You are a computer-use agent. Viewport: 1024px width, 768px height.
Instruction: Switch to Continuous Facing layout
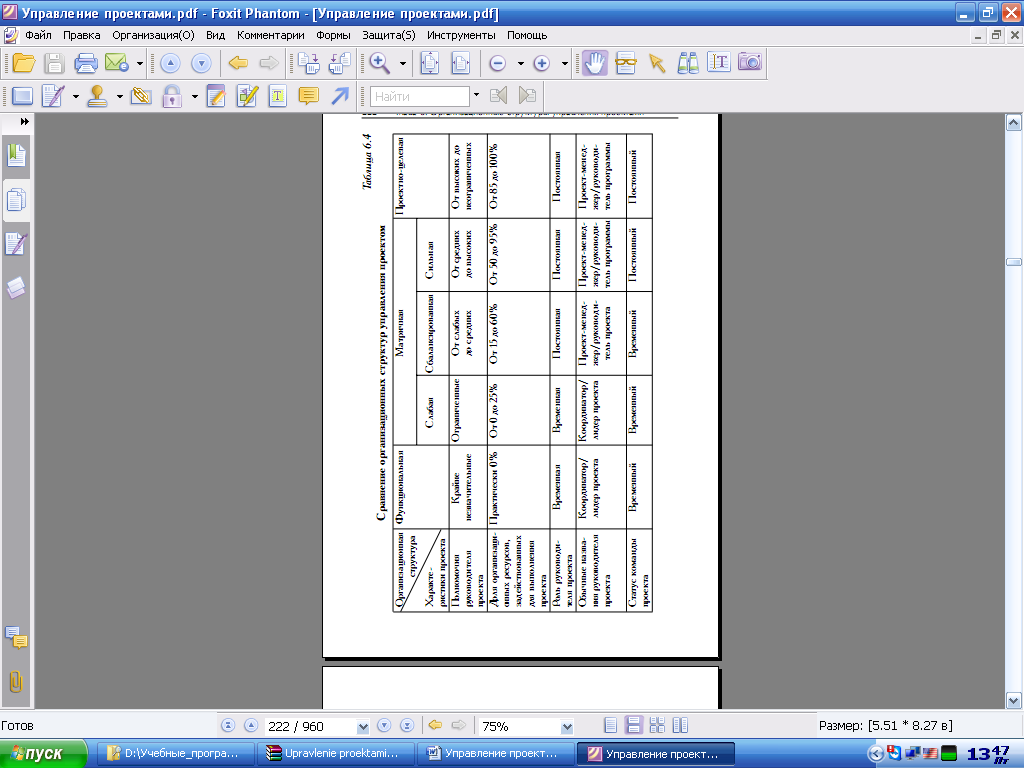[x=657, y=726]
